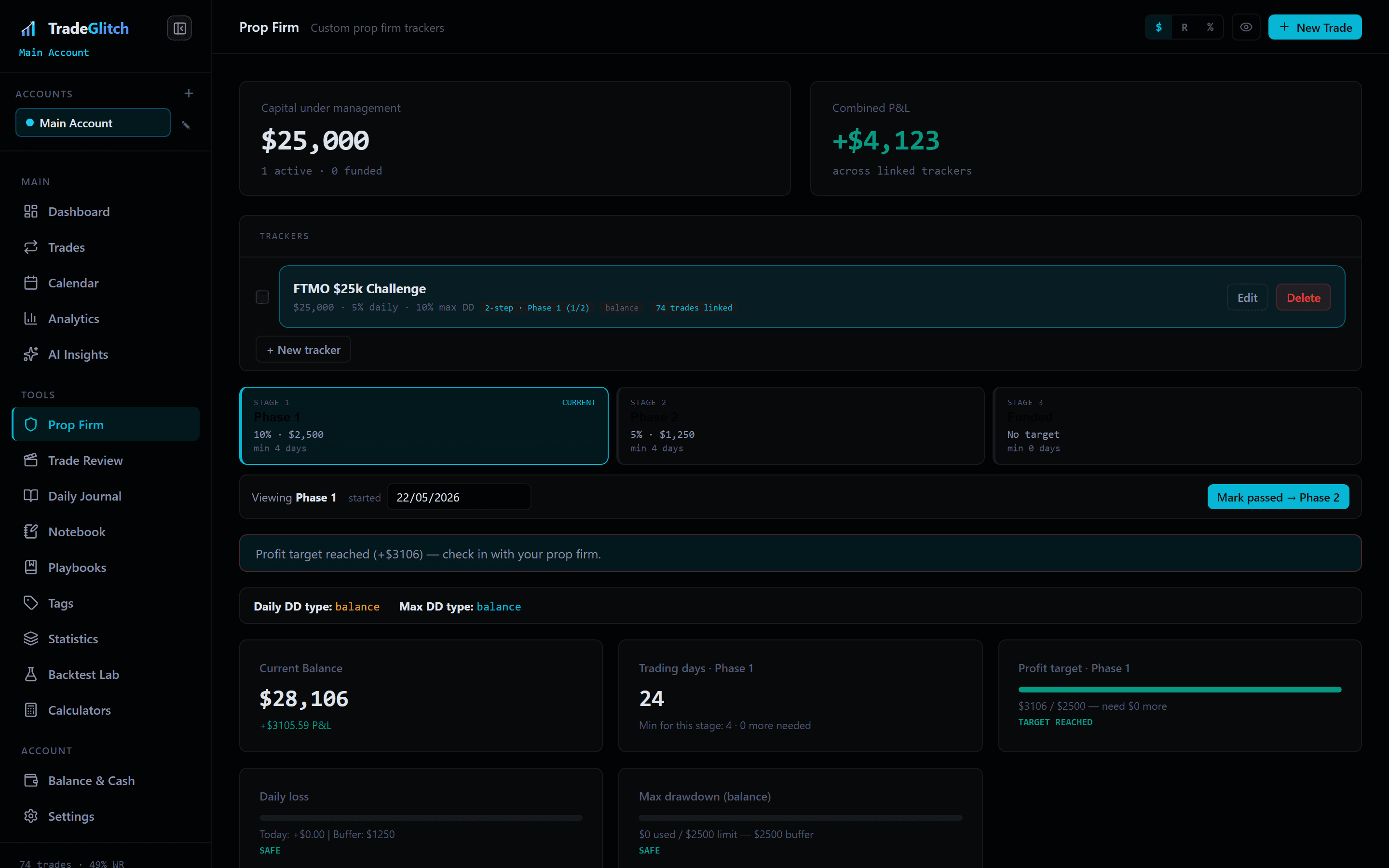This screenshot has height=868, width=1389.
Task: Open the Analytics section
Action: click(106, 318)
